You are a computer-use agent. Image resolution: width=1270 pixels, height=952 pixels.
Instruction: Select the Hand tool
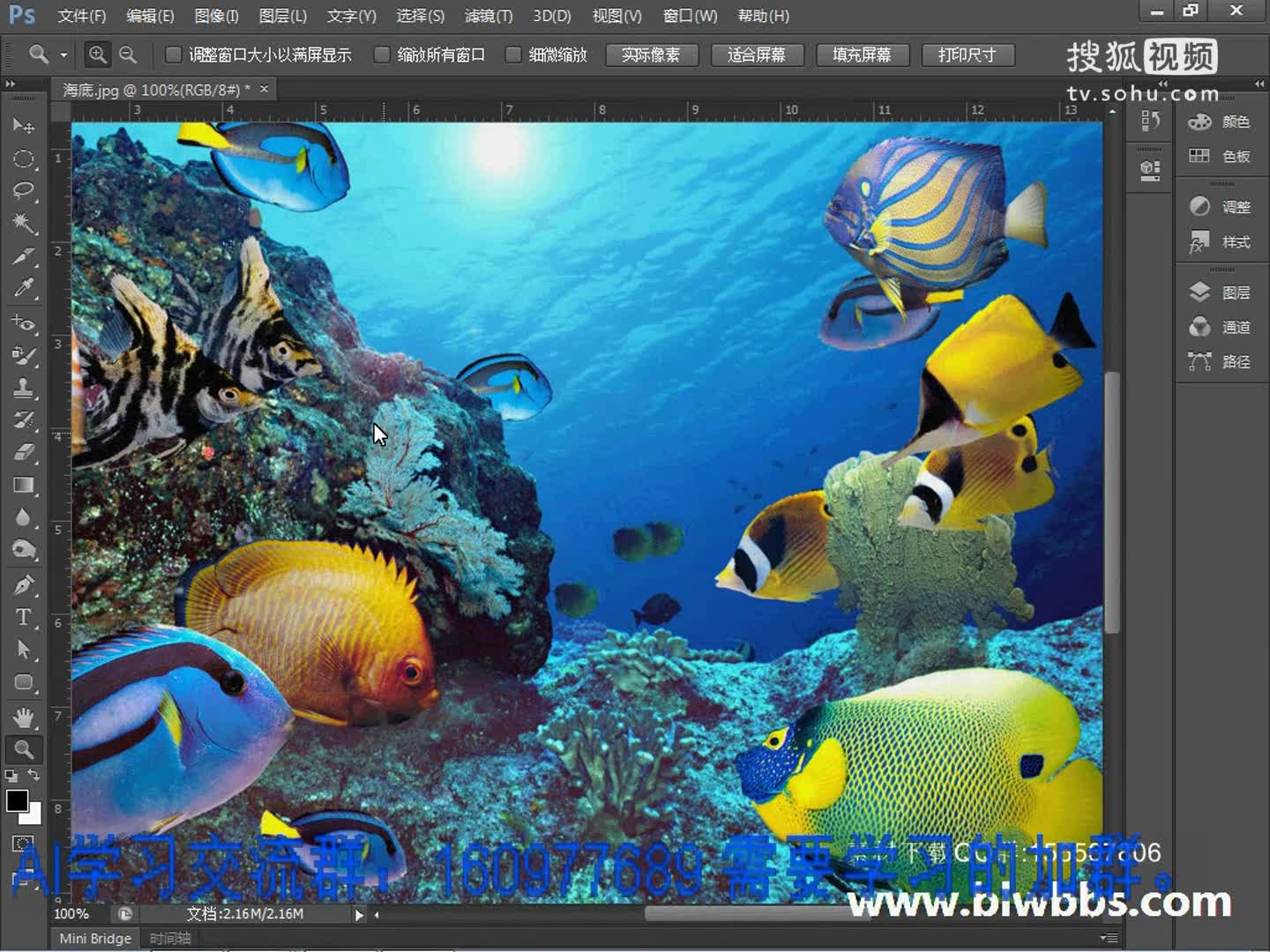tap(24, 717)
